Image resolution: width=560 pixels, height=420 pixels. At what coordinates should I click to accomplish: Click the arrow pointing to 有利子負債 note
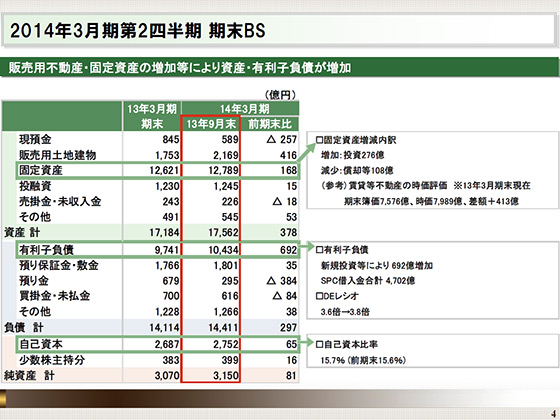coord(306,246)
